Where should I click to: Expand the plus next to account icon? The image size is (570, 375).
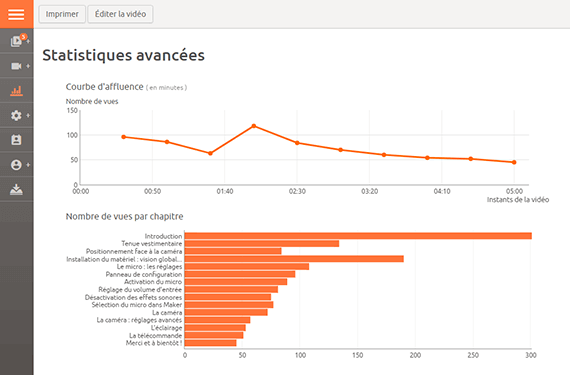point(28,165)
